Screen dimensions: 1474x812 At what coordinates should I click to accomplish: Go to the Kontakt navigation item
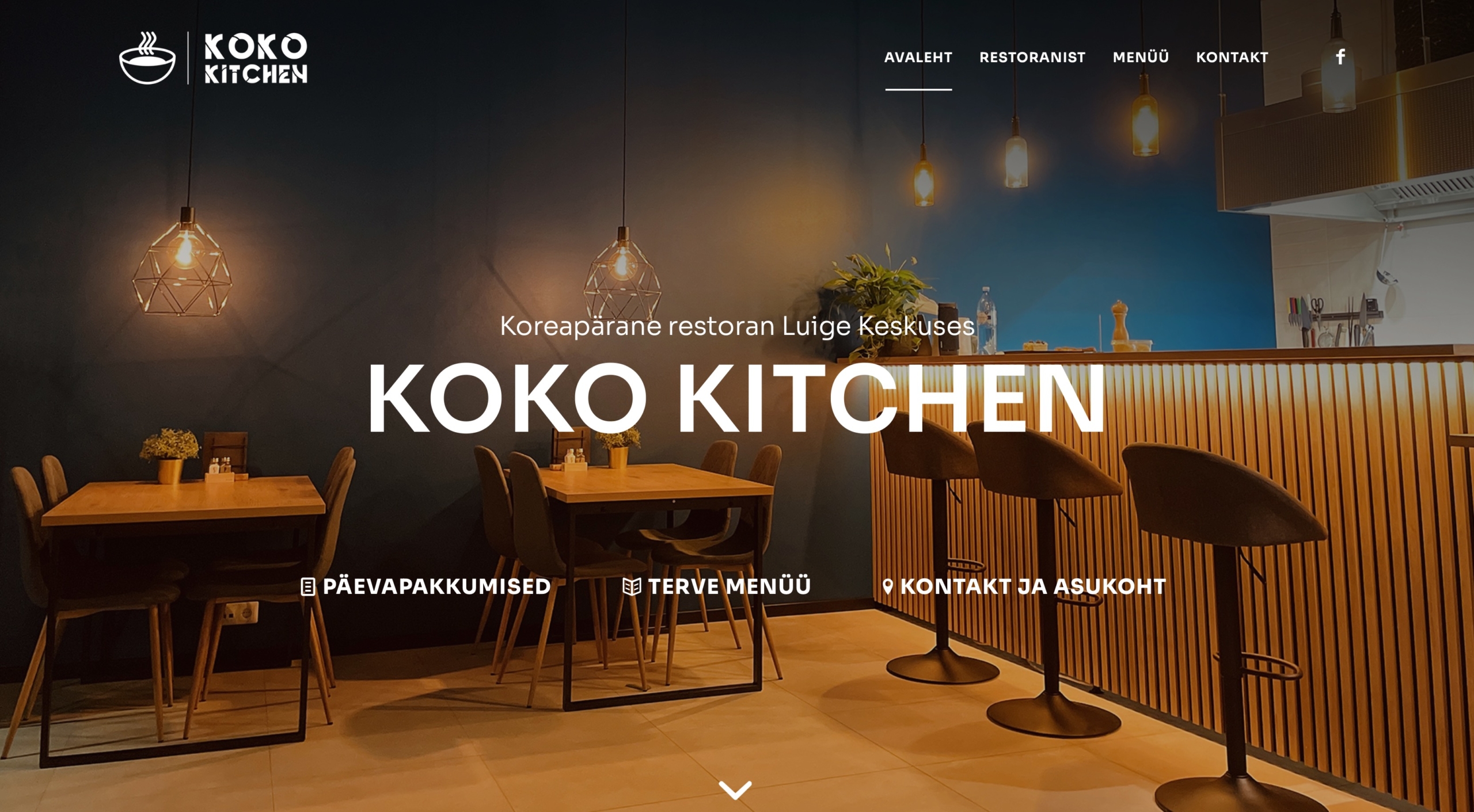click(x=1232, y=57)
